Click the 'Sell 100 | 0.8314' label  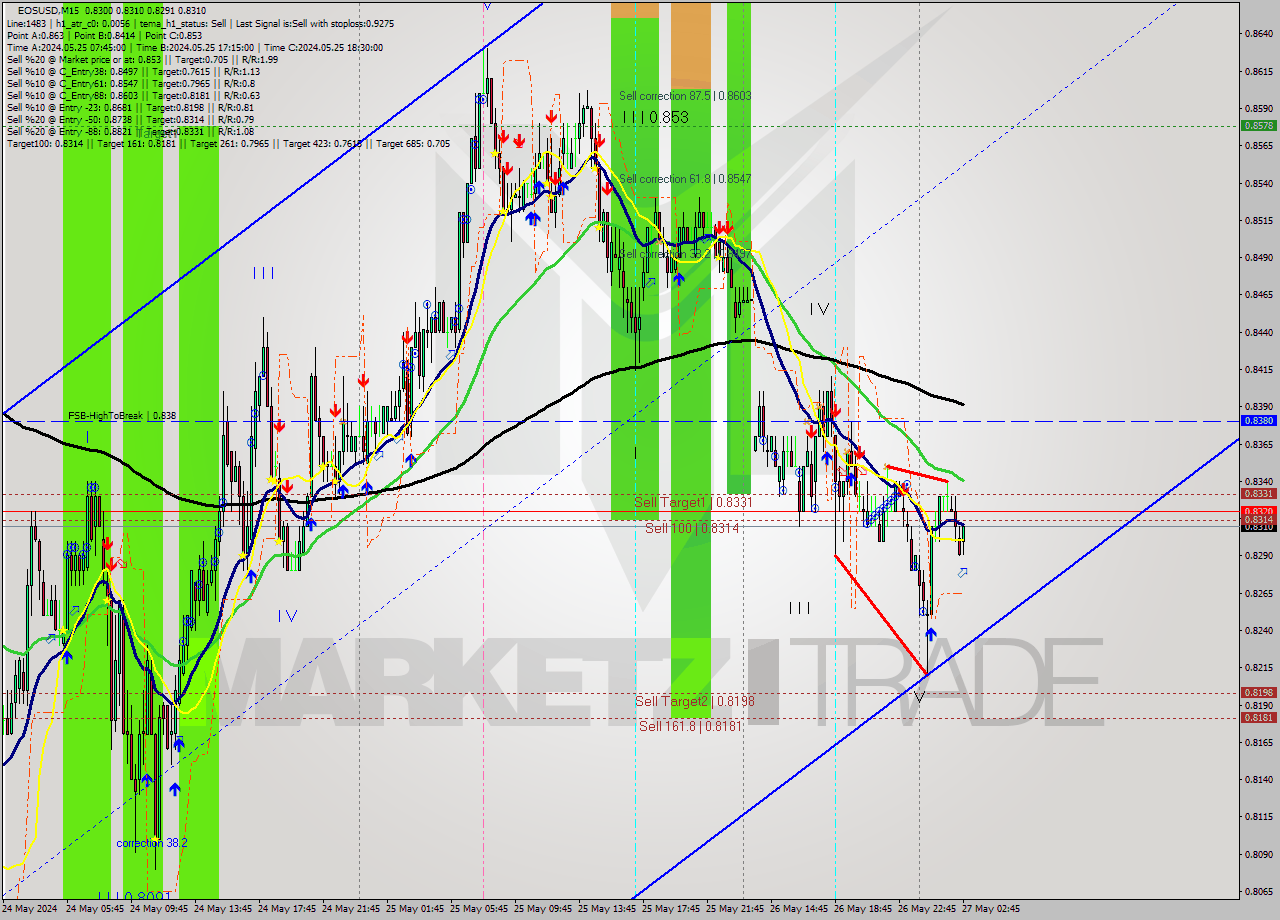pyautogui.click(x=692, y=528)
